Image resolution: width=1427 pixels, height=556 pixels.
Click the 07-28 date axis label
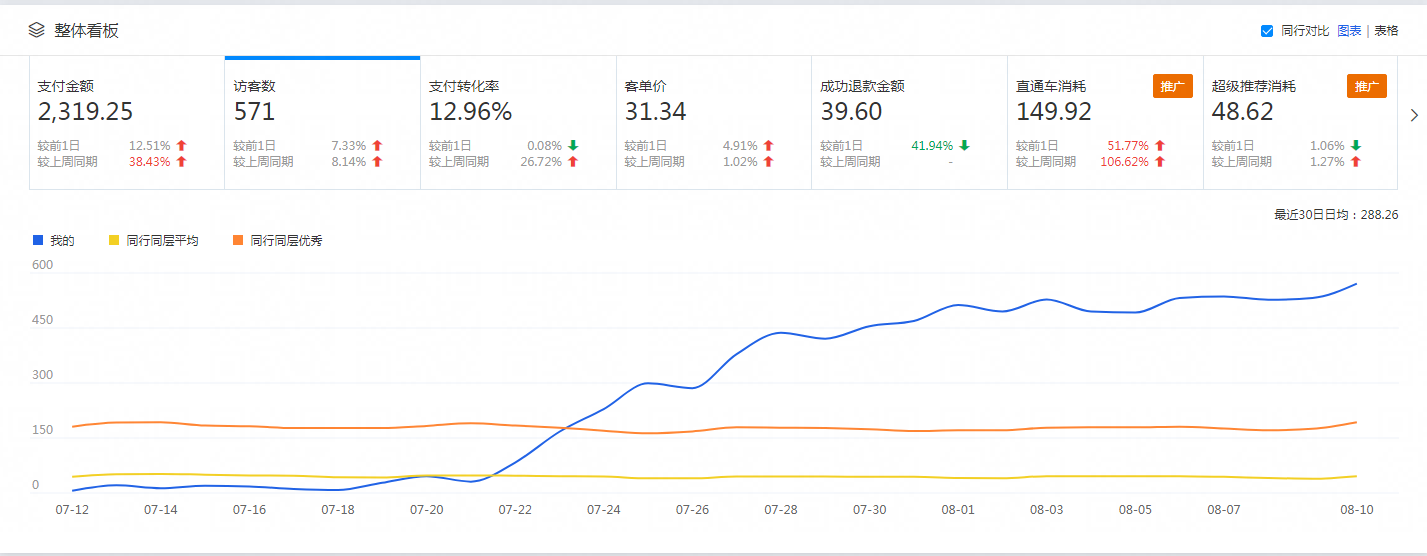781,510
